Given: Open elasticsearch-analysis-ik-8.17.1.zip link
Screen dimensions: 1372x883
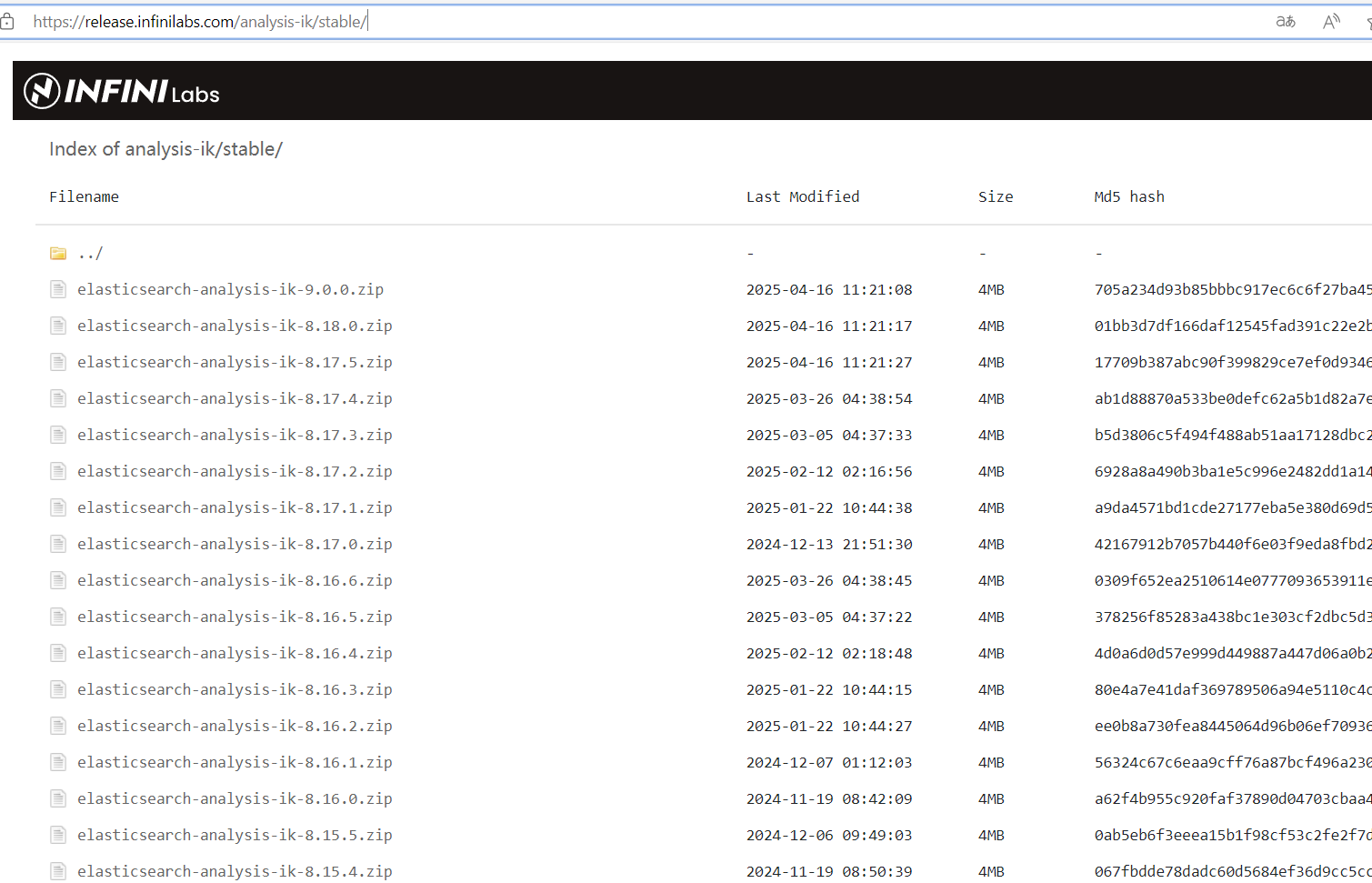Looking at the screenshot, I should 235,507.
